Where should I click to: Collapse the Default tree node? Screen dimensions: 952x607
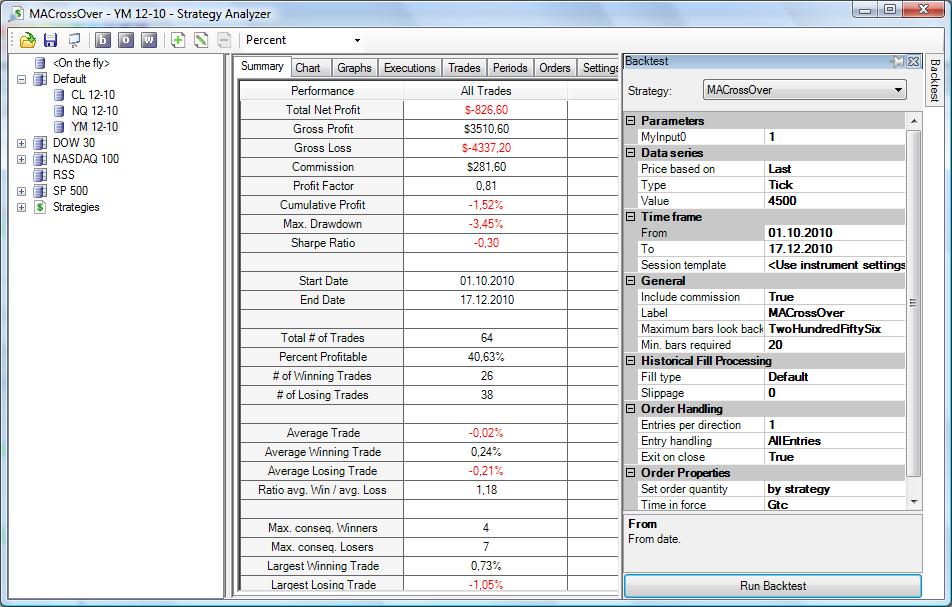coord(21,79)
